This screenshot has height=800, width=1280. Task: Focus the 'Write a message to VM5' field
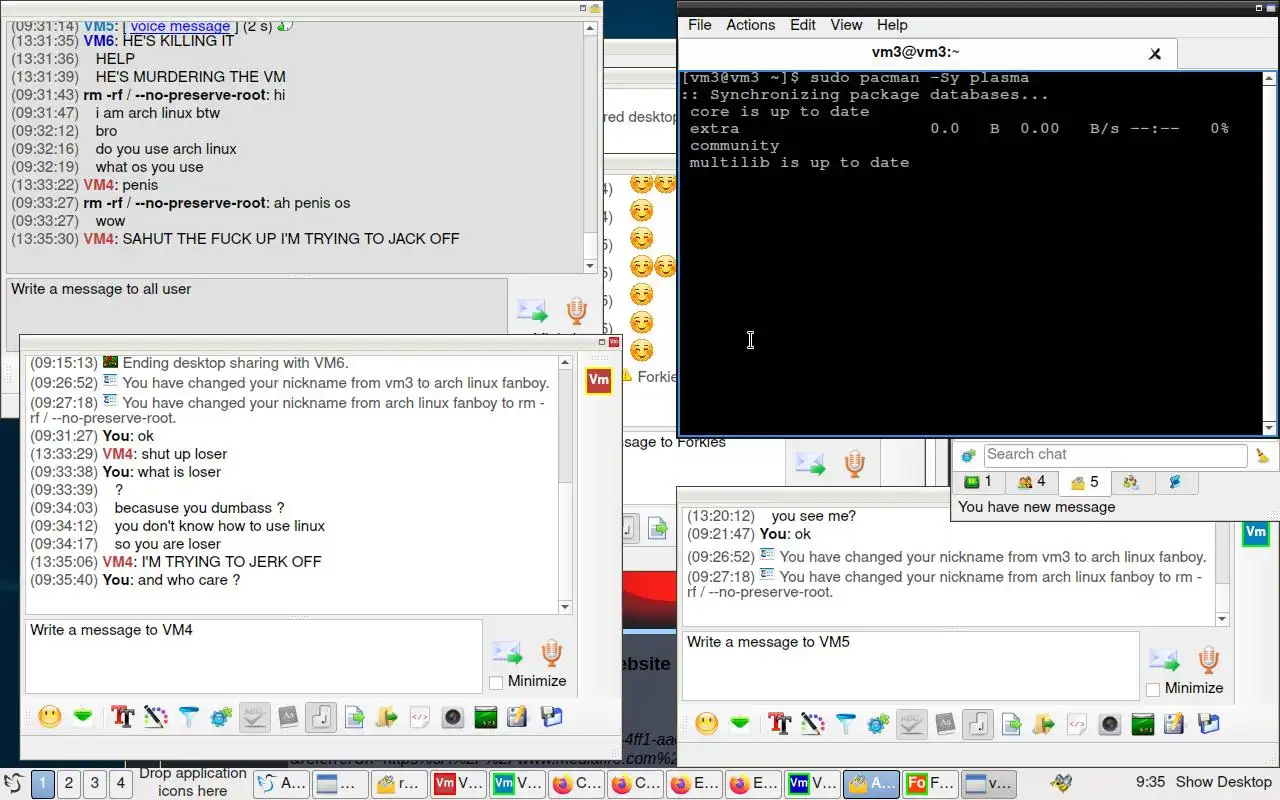coord(911,665)
